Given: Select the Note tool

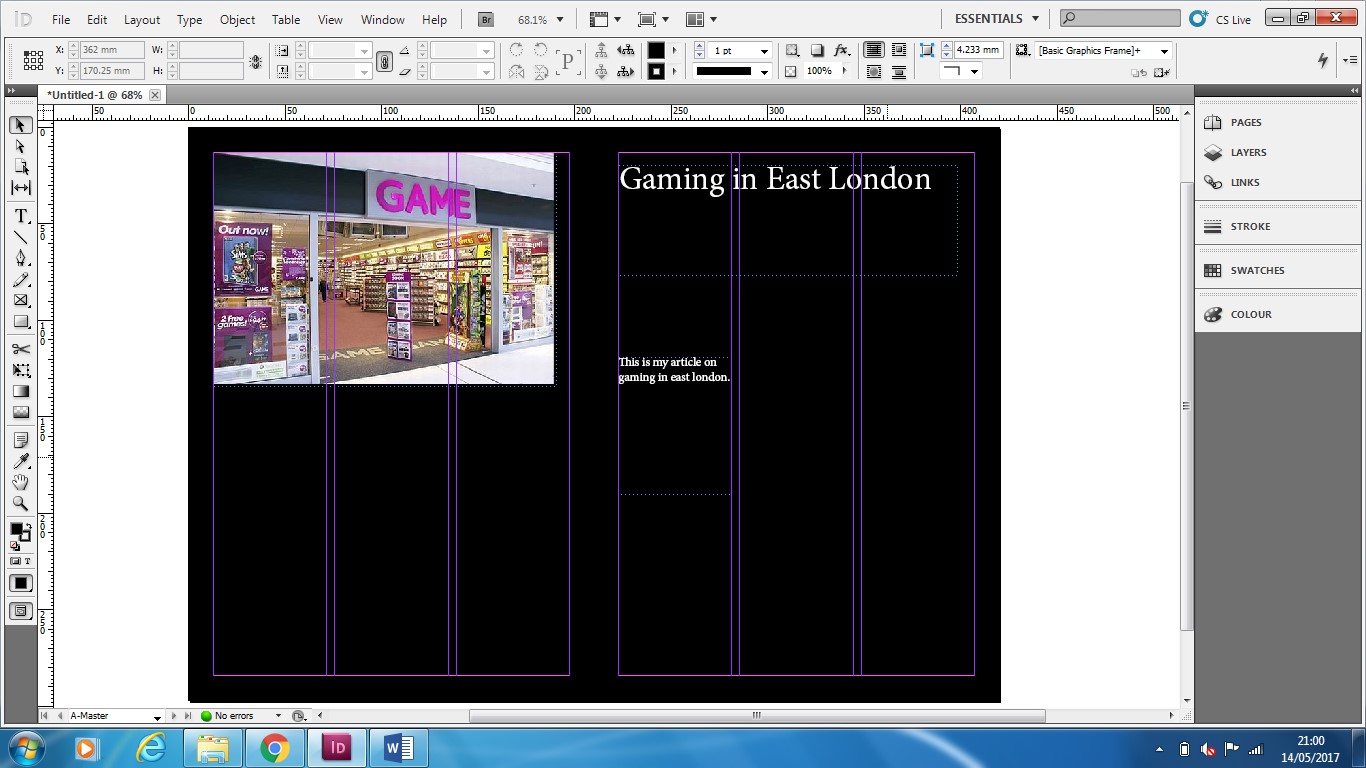Looking at the screenshot, I should [x=20, y=440].
